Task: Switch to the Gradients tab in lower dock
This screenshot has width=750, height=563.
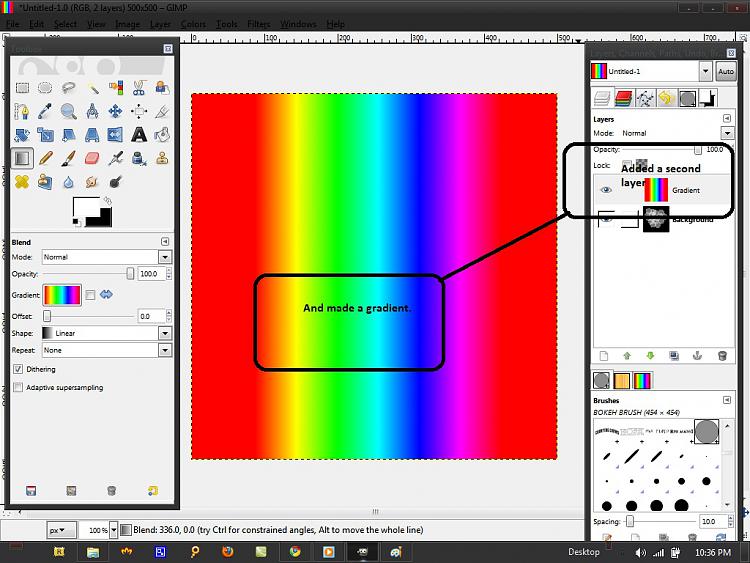Action: (642, 381)
